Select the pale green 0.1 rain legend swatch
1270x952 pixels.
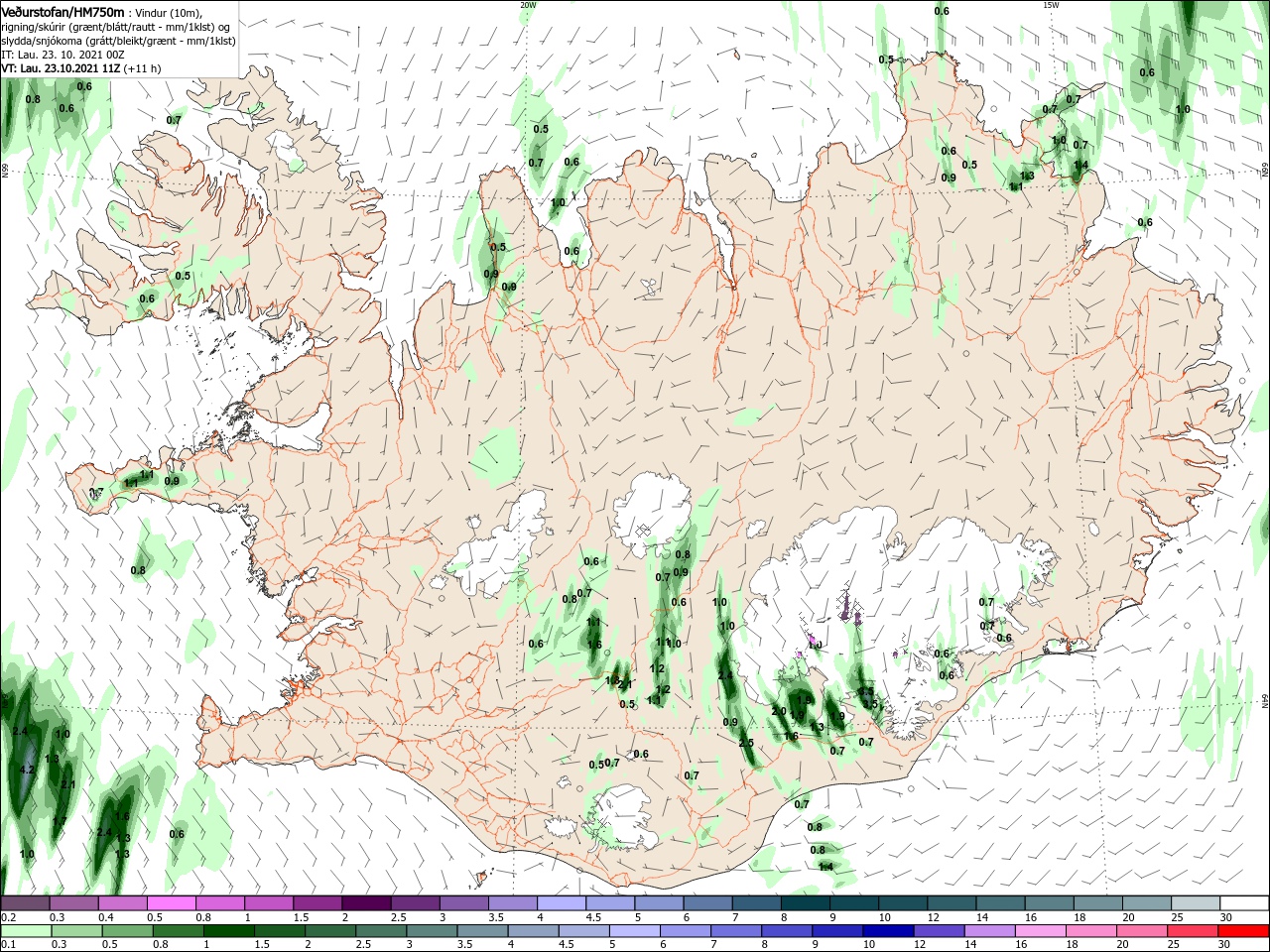pos(26,931)
